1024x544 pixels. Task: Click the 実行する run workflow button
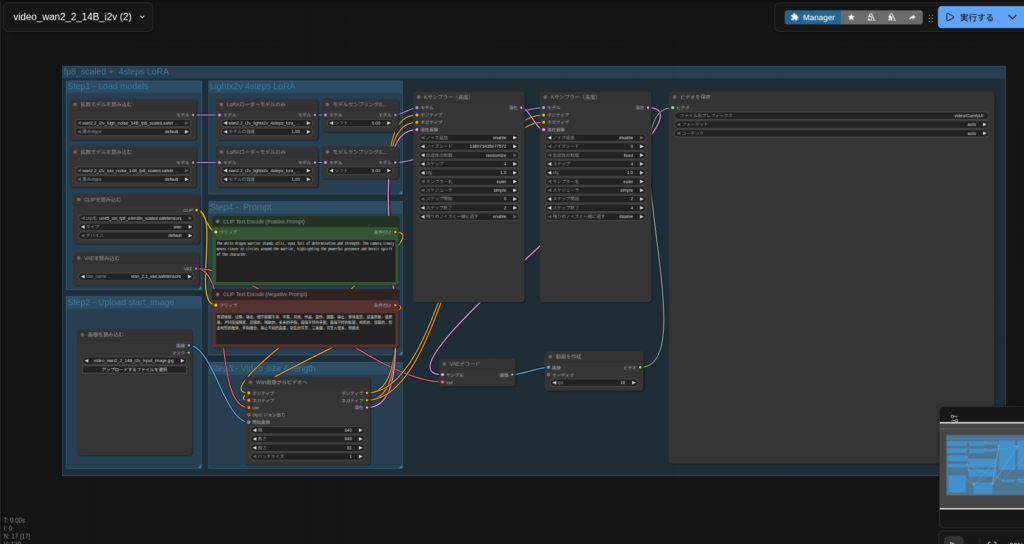click(968, 17)
